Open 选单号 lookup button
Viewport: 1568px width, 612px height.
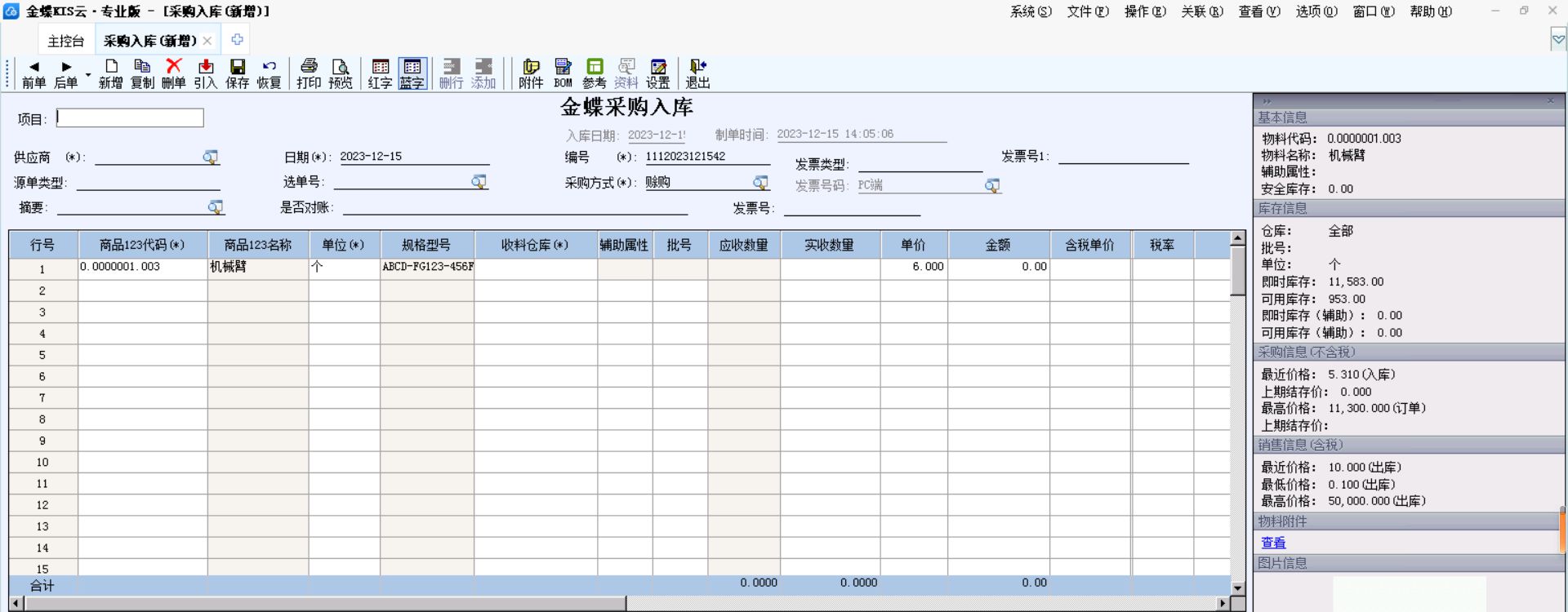point(479,181)
